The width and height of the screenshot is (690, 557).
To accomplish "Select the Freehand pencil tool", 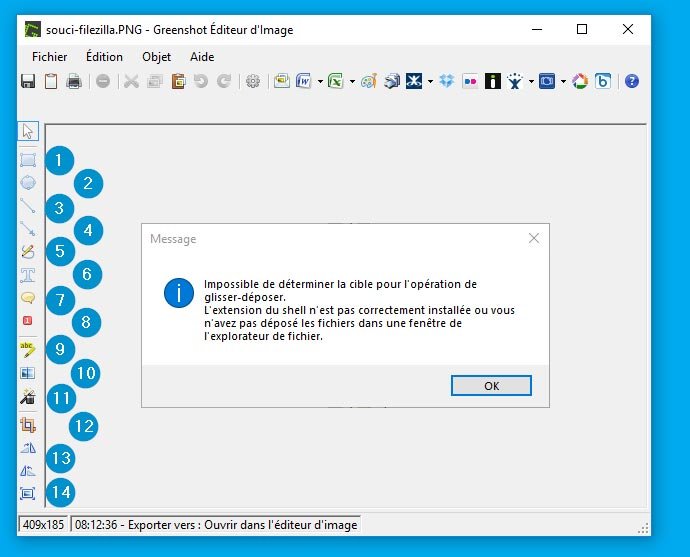I will [x=28, y=251].
